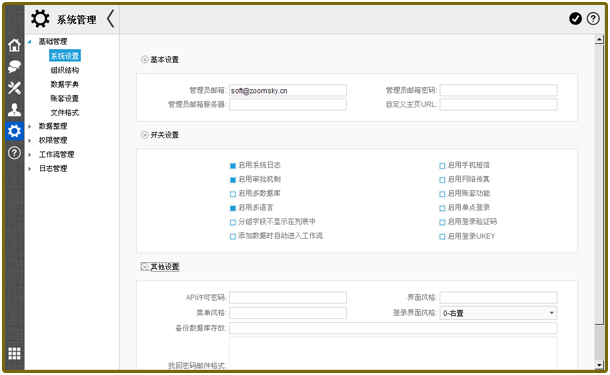Click the 自定义主页URL input field
Image resolution: width=610 pixels, height=375 pixels.
coord(498,104)
